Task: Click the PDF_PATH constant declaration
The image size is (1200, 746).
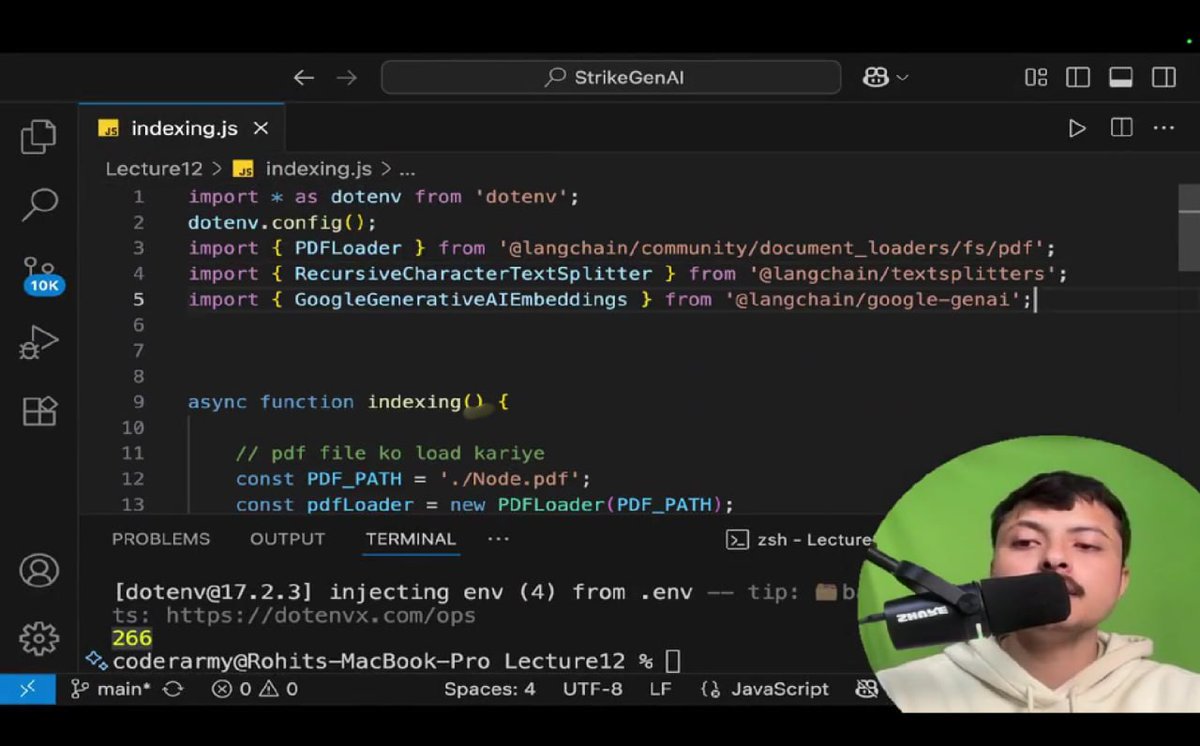Action: (x=354, y=479)
